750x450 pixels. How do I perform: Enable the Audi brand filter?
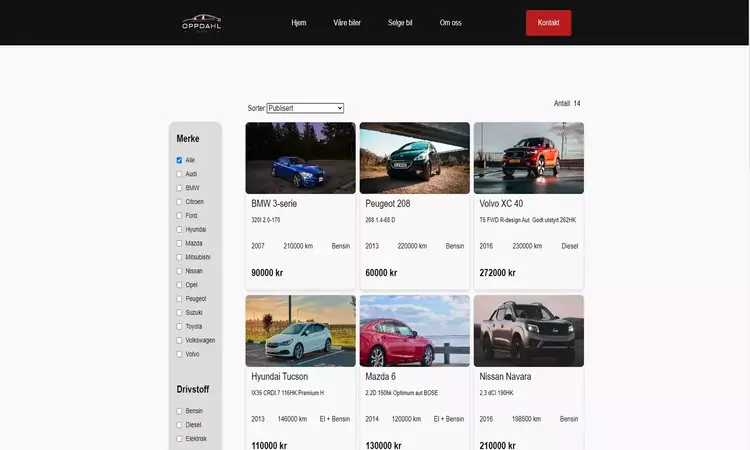click(180, 174)
